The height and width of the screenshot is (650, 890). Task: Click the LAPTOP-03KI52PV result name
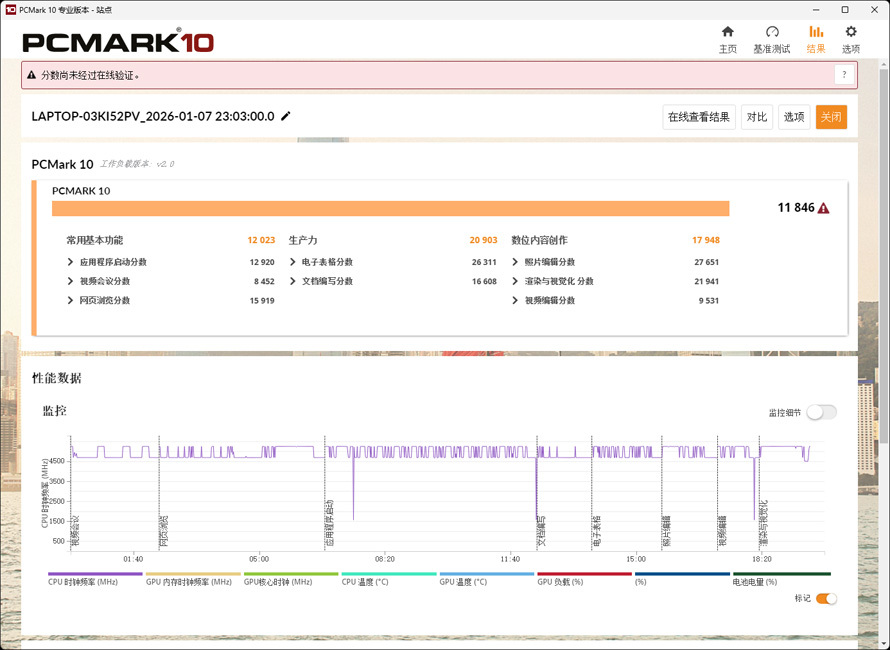(x=153, y=116)
